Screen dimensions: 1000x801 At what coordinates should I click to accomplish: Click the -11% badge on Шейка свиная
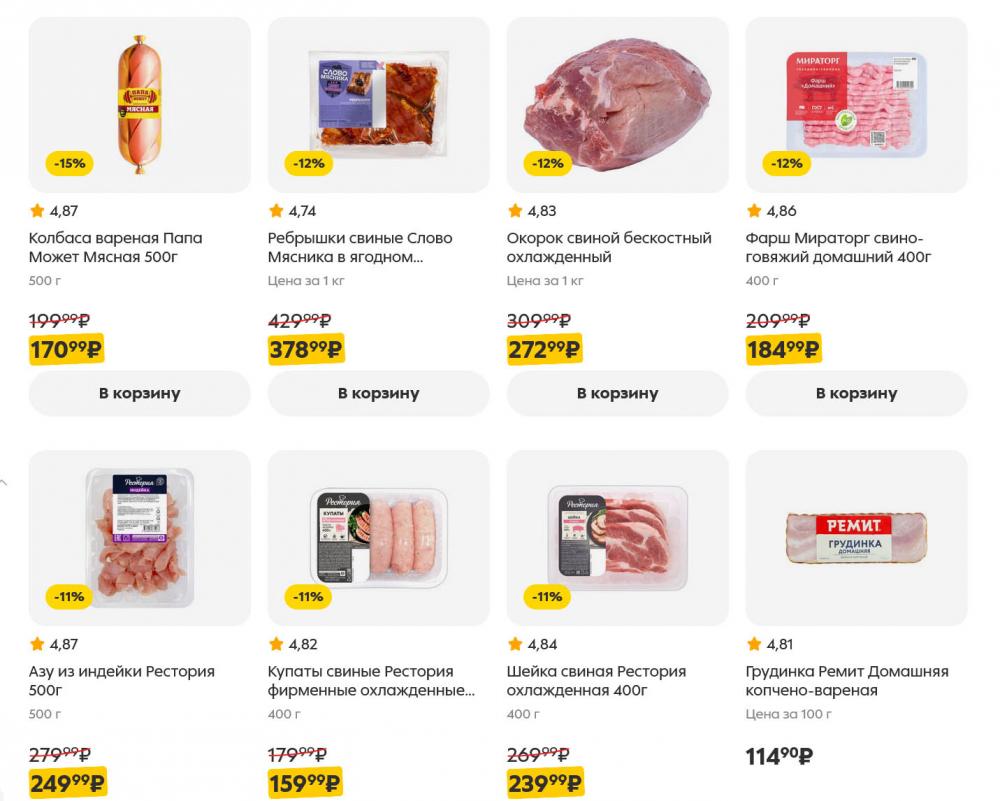click(548, 597)
